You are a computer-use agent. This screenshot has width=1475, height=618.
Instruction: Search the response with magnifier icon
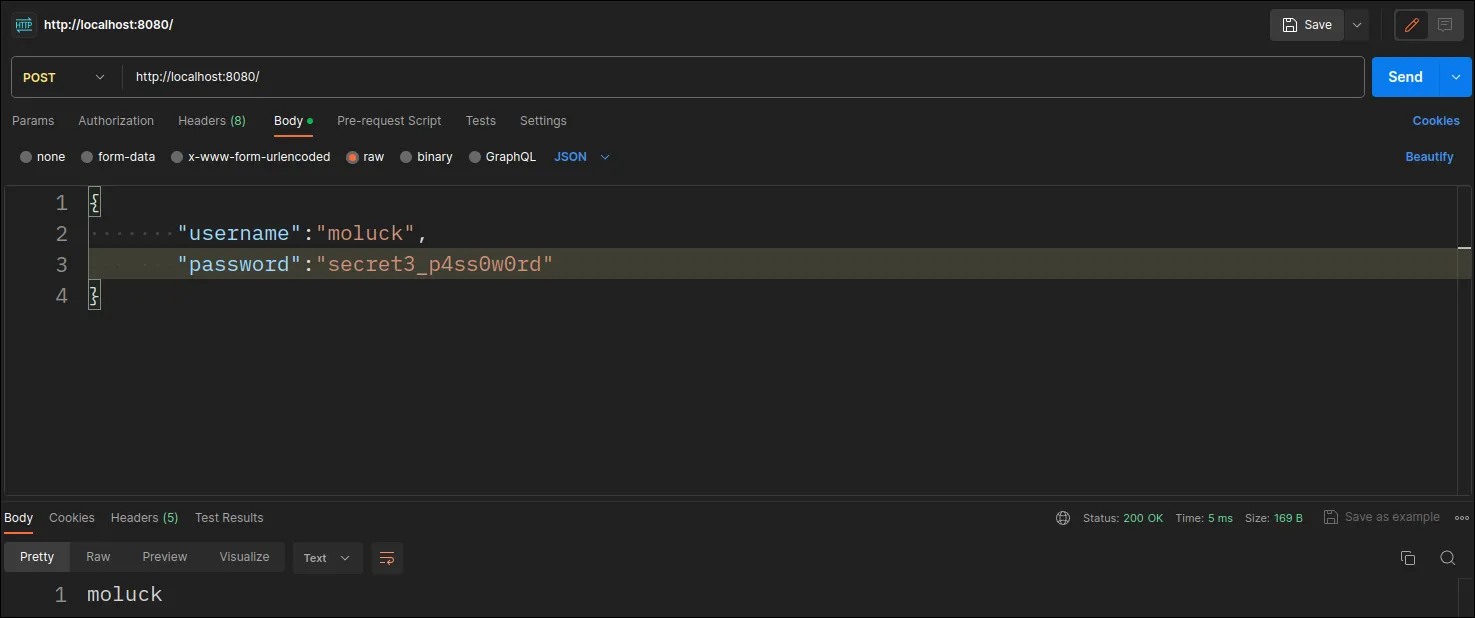coord(1447,558)
